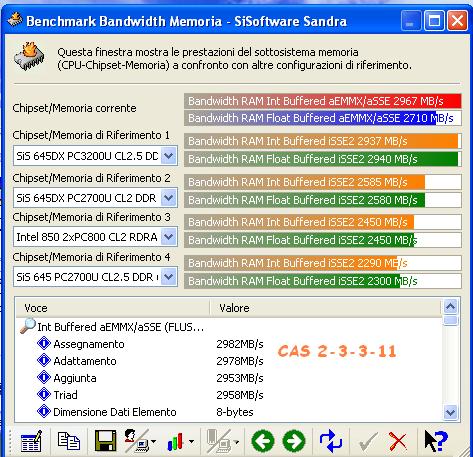Click the user computer connection icon
The height and width of the screenshot is (457, 473).
136,441
